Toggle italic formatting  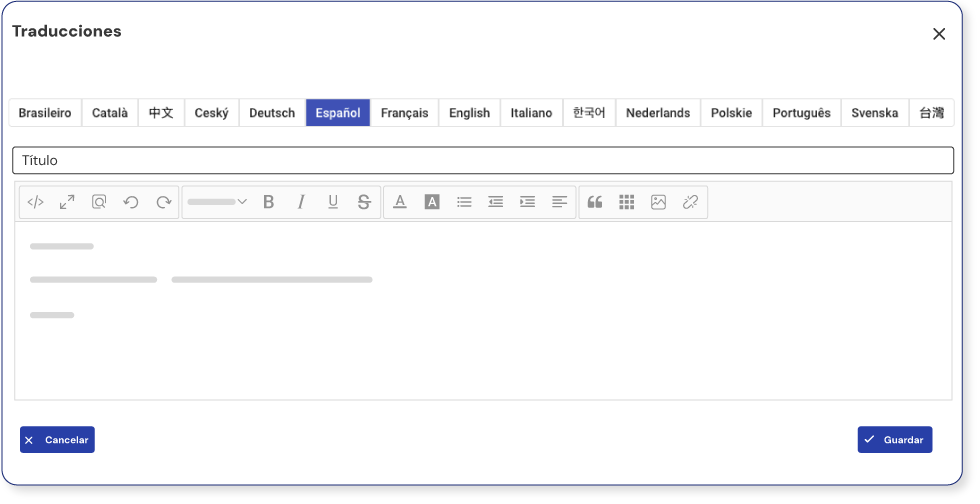tap(301, 201)
